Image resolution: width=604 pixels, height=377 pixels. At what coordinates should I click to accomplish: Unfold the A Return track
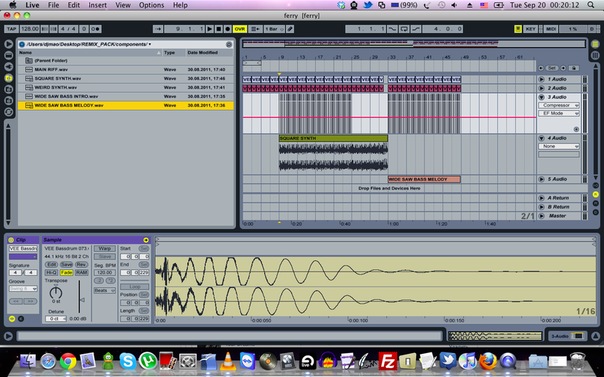(x=541, y=198)
